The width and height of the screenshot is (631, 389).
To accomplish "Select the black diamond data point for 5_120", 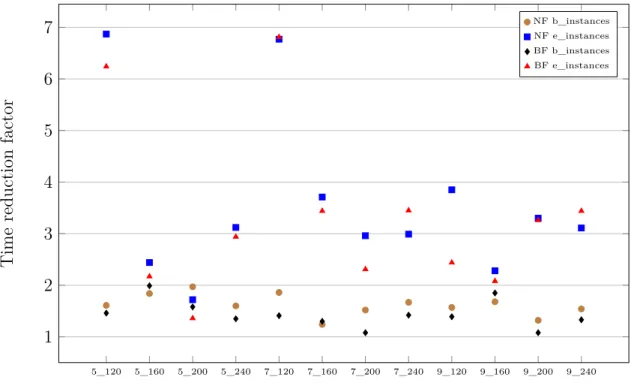I will [106, 313].
